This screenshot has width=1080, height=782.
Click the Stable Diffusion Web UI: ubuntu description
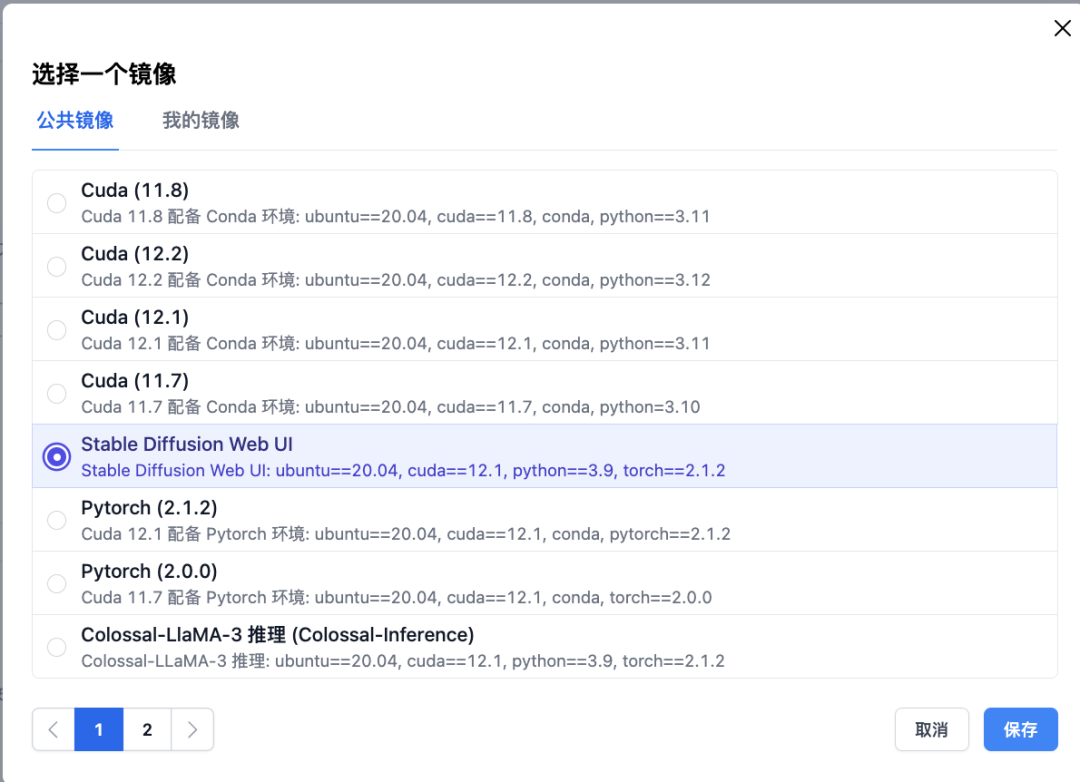pos(403,470)
